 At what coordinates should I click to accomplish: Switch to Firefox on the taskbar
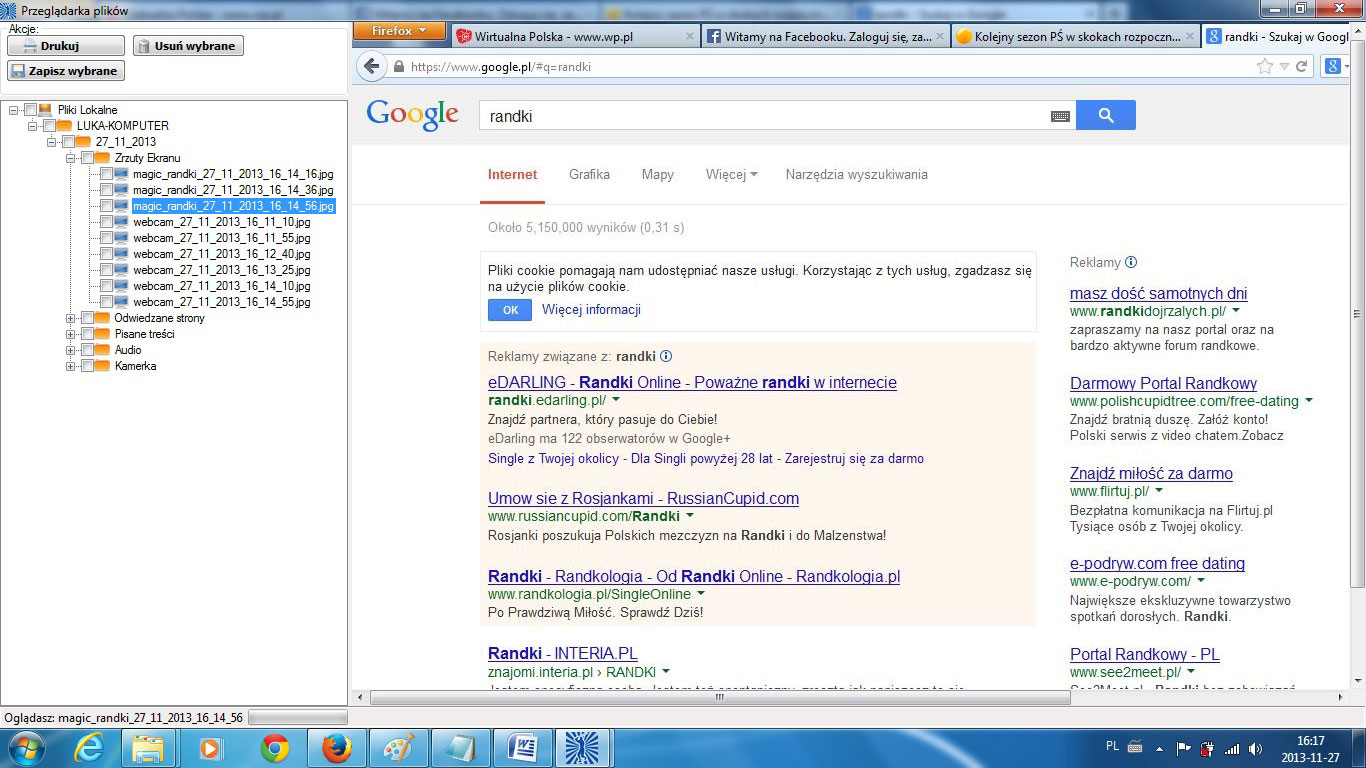coord(336,748)
